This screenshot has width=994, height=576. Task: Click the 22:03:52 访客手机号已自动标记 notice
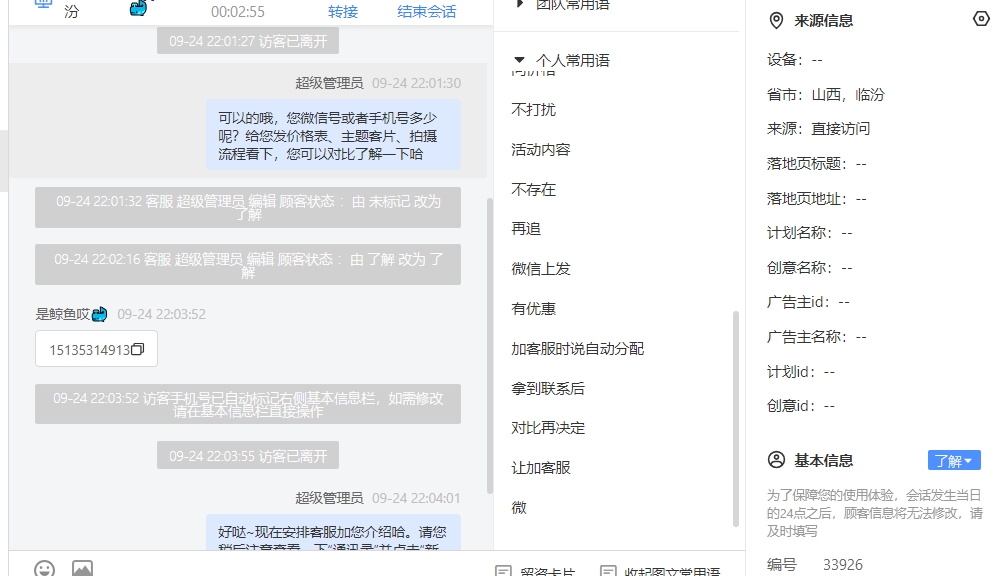click(x=248, y=404)
